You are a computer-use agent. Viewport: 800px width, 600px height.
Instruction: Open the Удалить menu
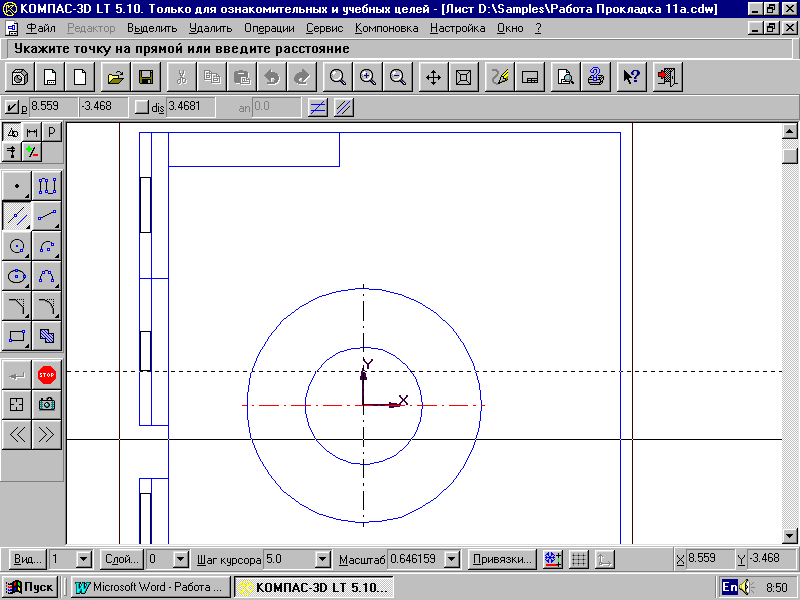pyautogui.click(x=210, y=28)
